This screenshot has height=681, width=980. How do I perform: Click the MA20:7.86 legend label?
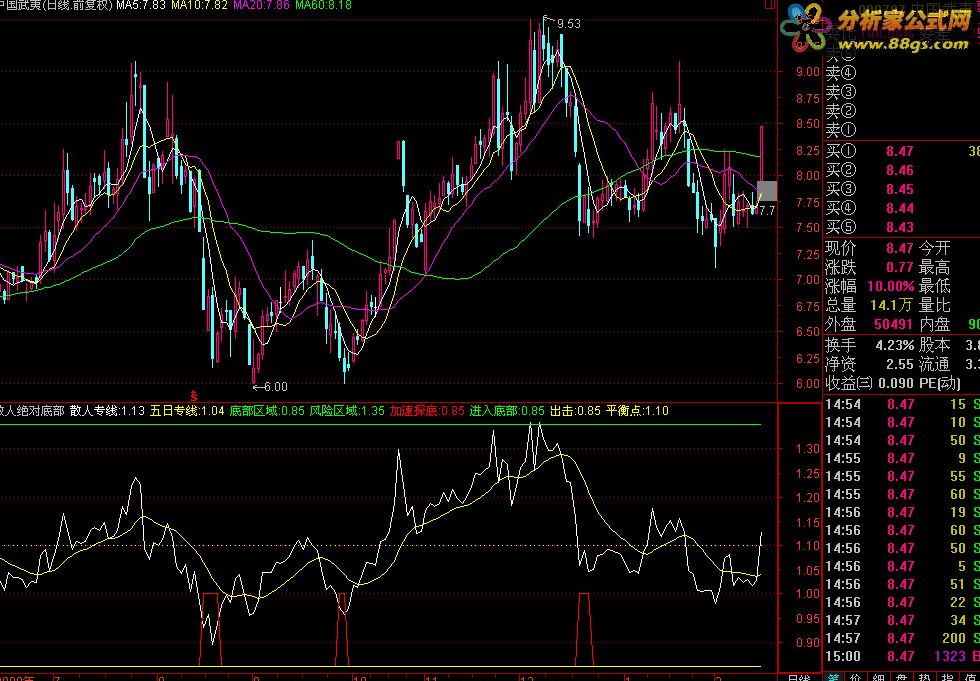coord(261,5)
